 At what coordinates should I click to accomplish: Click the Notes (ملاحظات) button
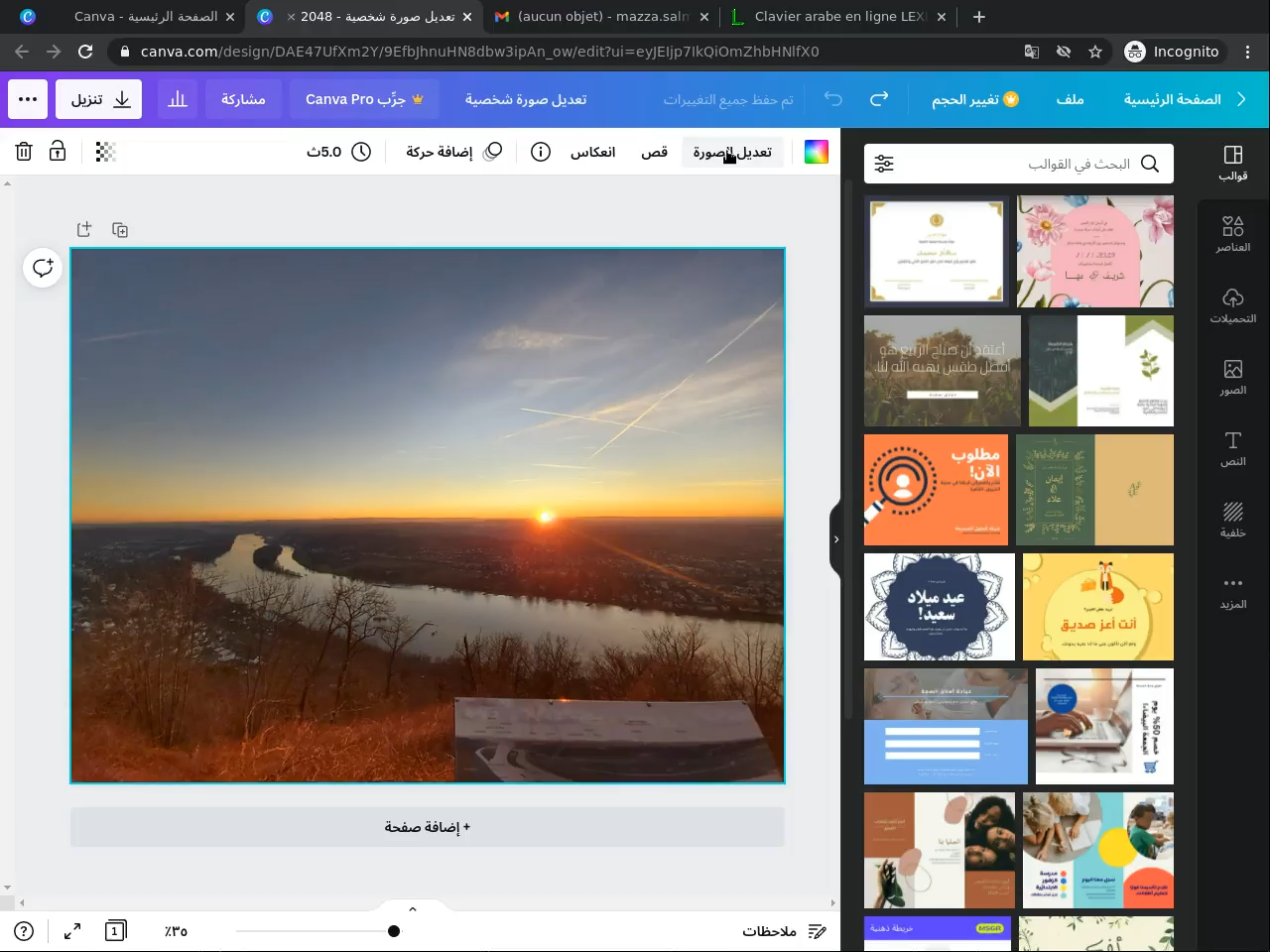785,931
